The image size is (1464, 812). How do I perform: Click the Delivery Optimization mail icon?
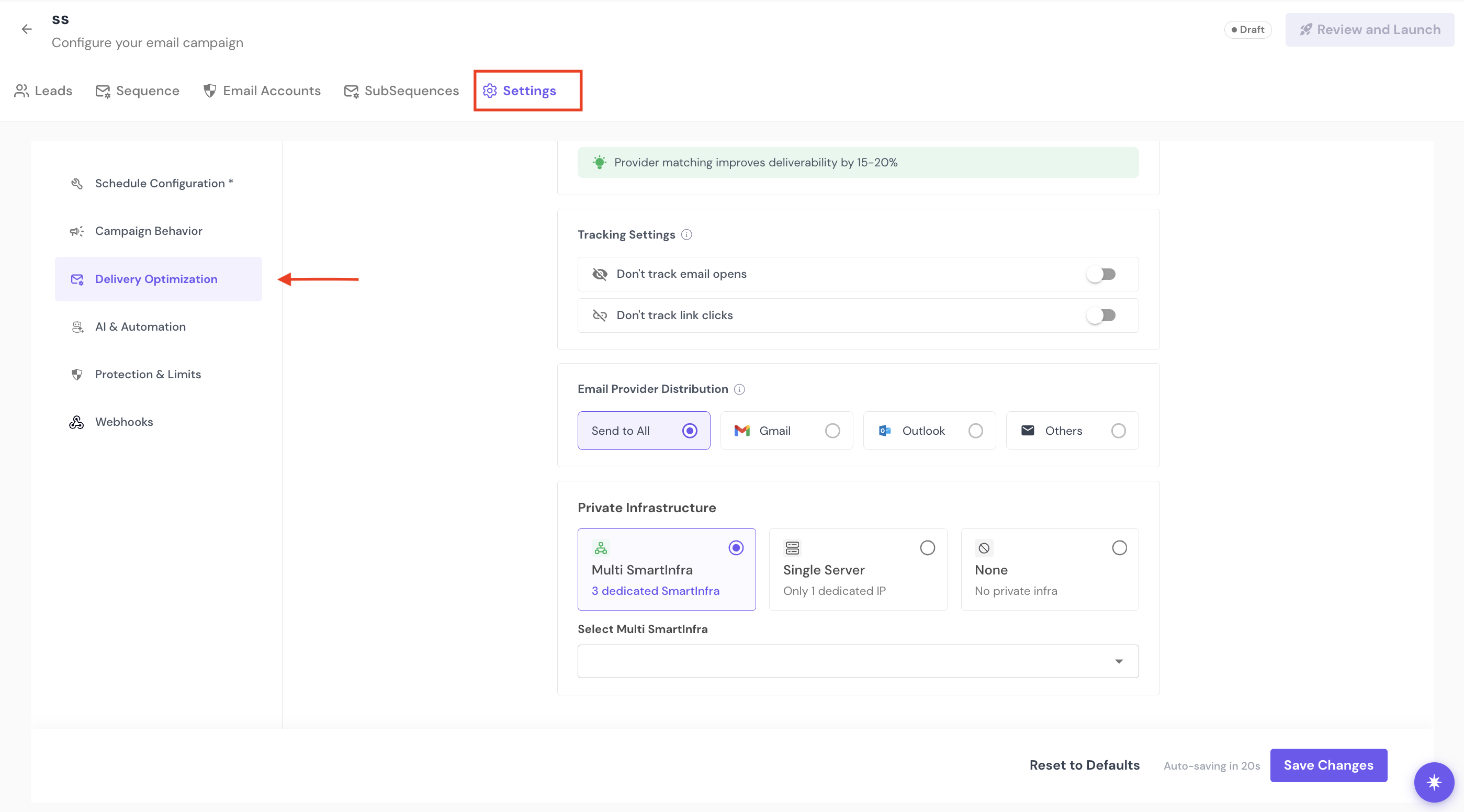77,279
